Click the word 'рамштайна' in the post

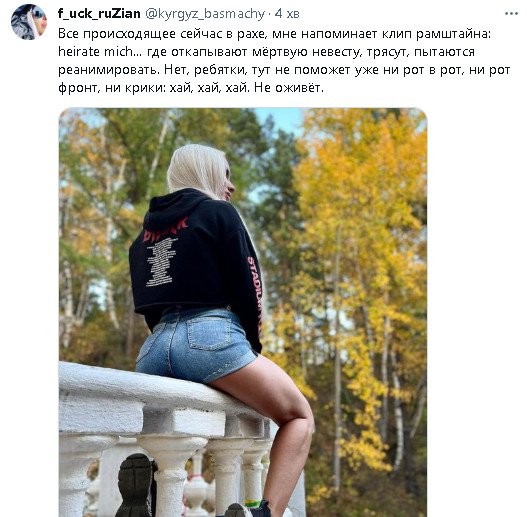click(x=453, y=34)
